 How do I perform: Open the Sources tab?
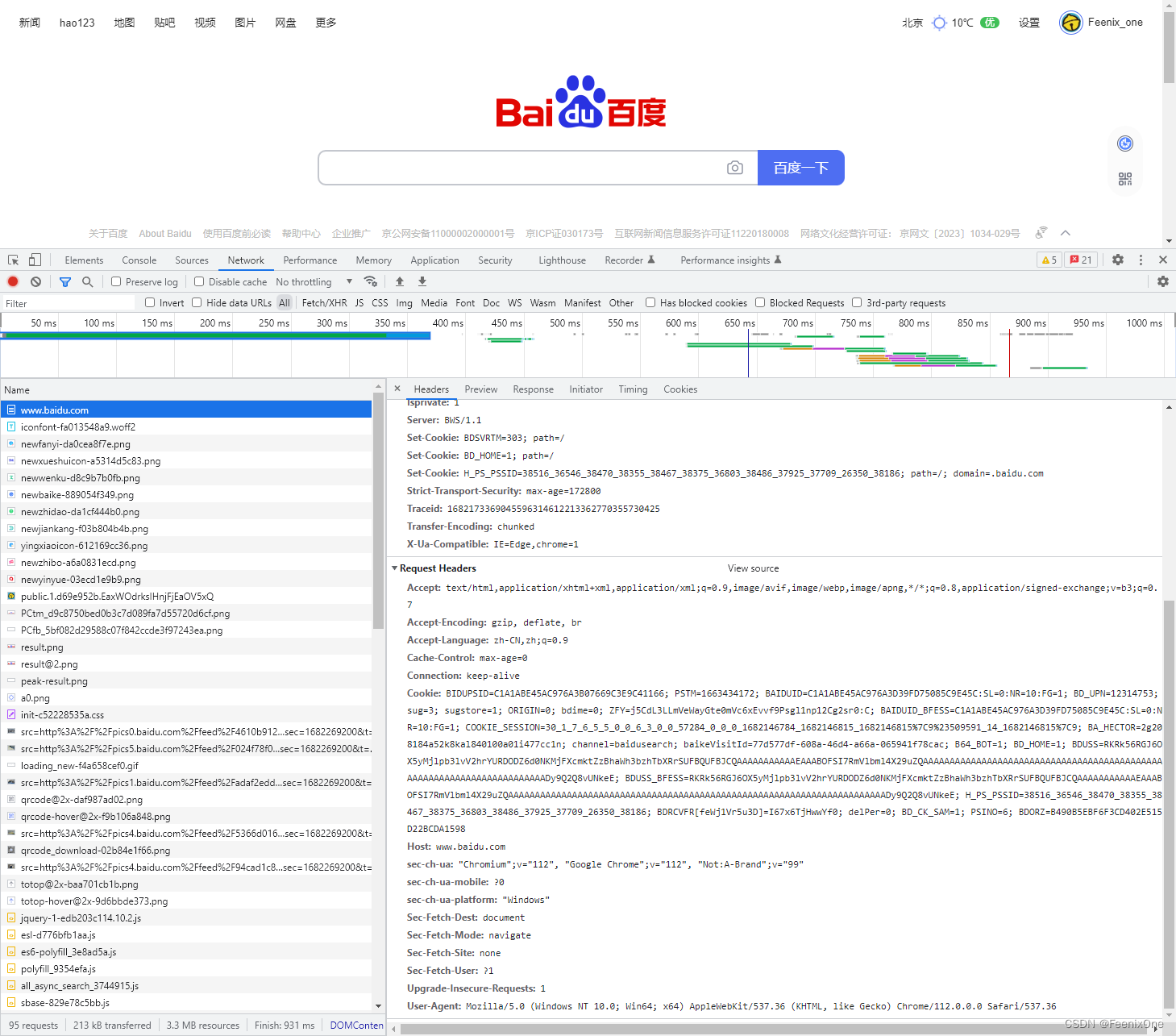tap(192, 260)
